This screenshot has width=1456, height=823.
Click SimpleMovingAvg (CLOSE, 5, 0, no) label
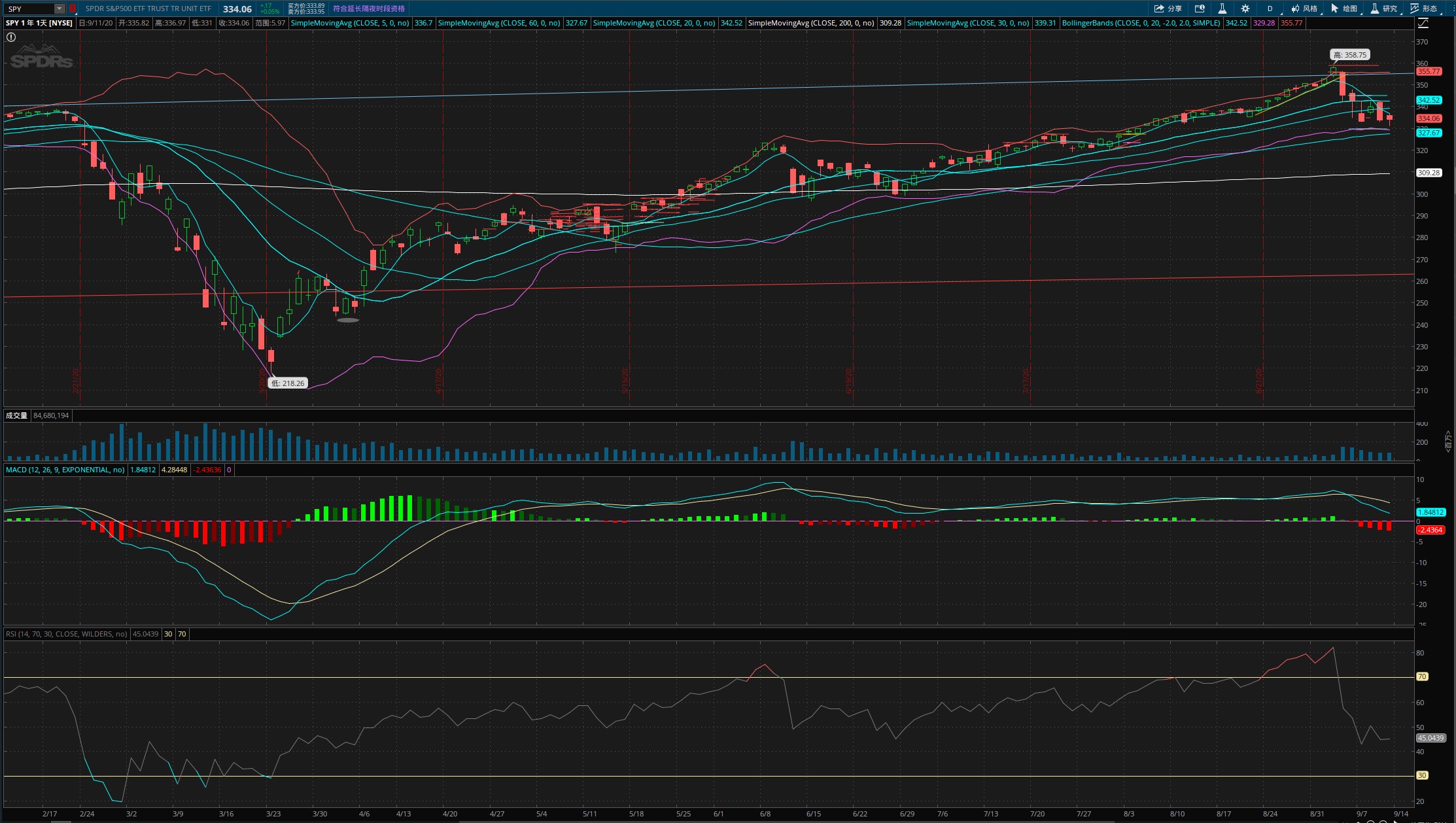tap(350, 23)
